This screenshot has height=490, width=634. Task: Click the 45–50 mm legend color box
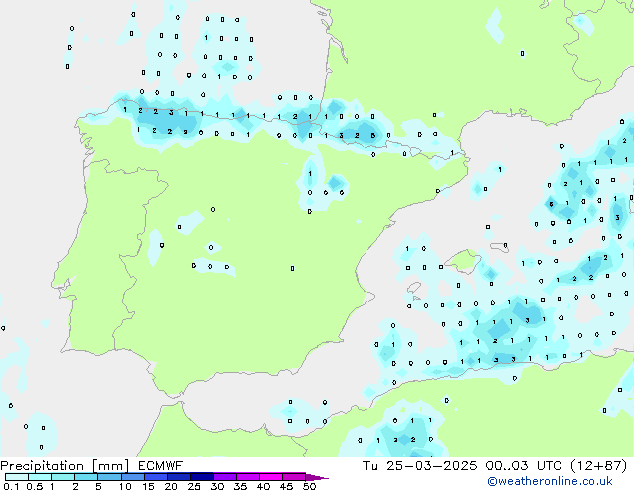tap(294, 477)
